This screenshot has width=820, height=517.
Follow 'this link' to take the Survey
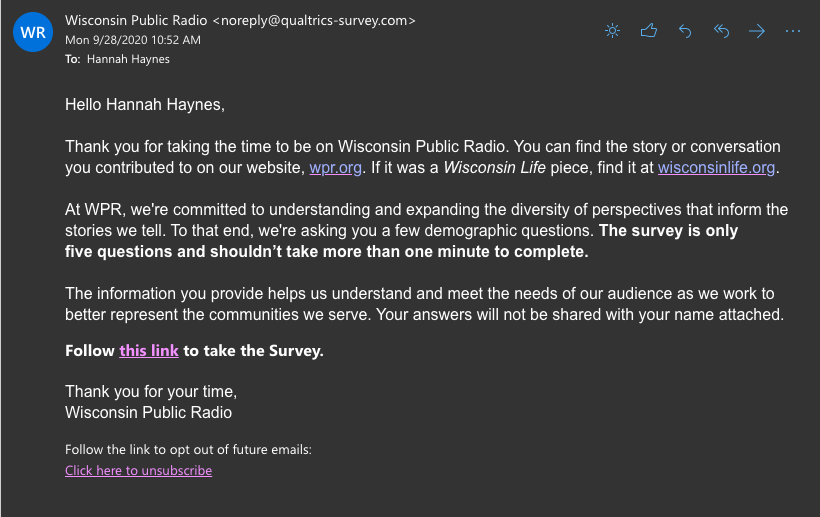point(148,351)
